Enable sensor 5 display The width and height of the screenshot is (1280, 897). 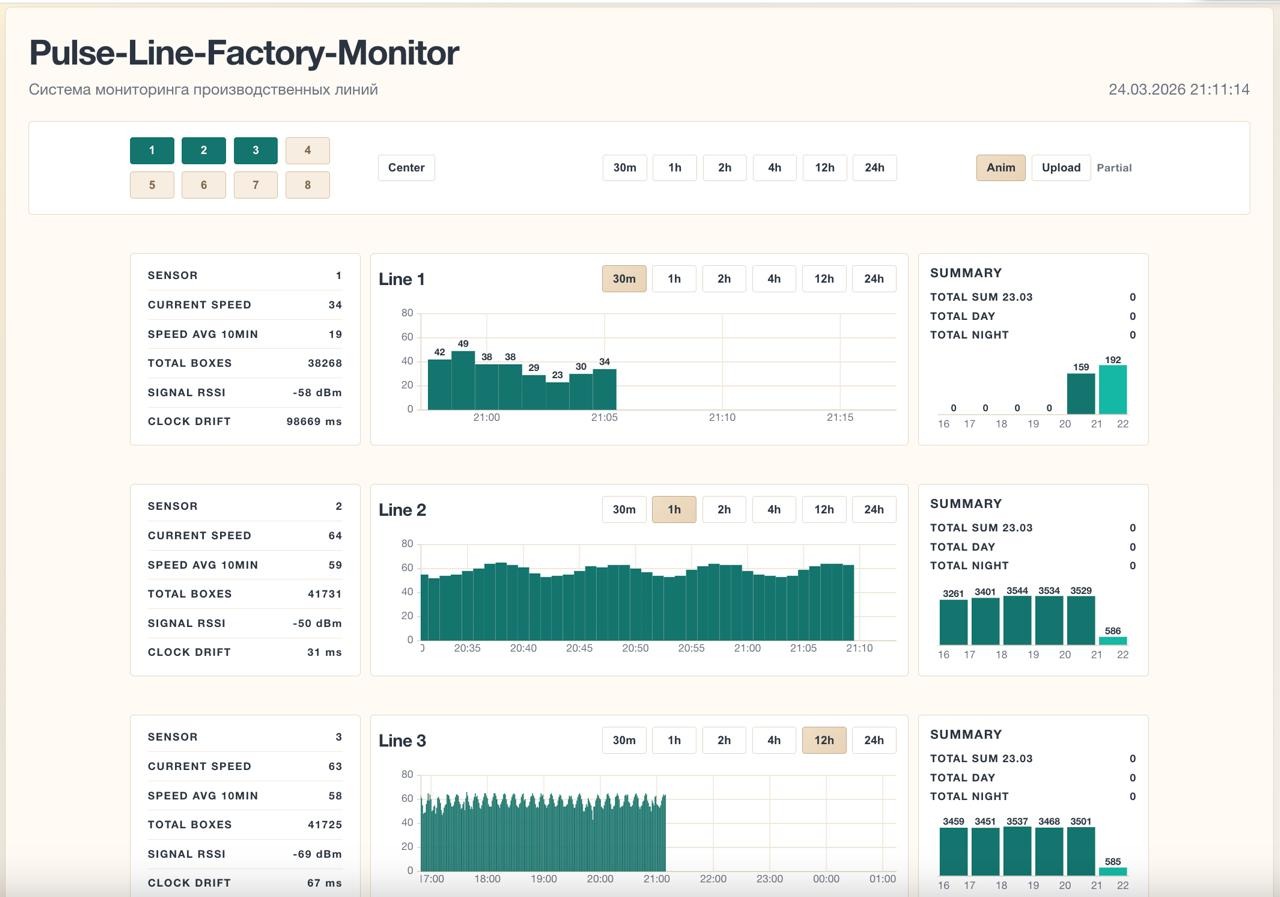coord(152,185)
